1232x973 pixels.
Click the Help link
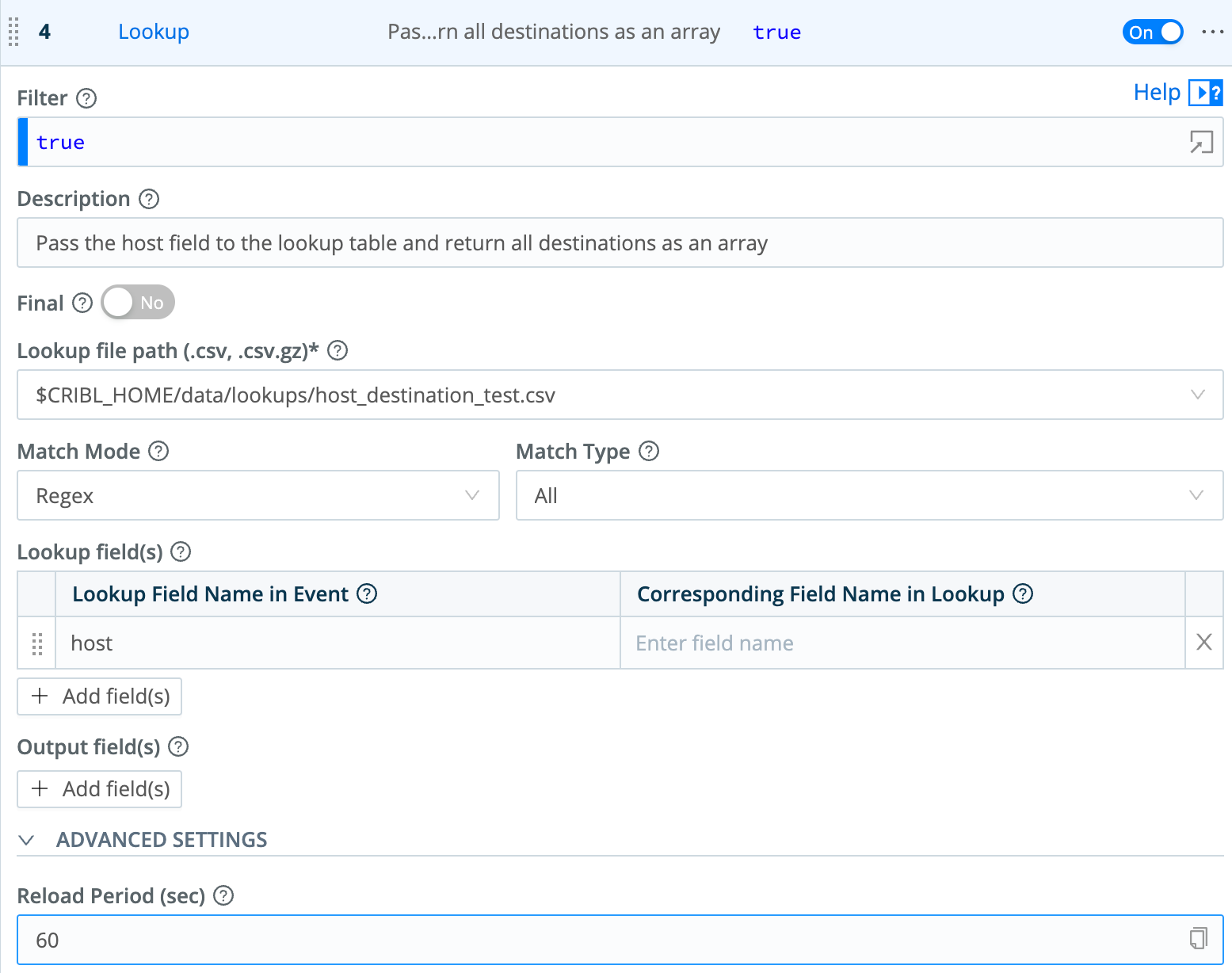[x=1156, y=92]
